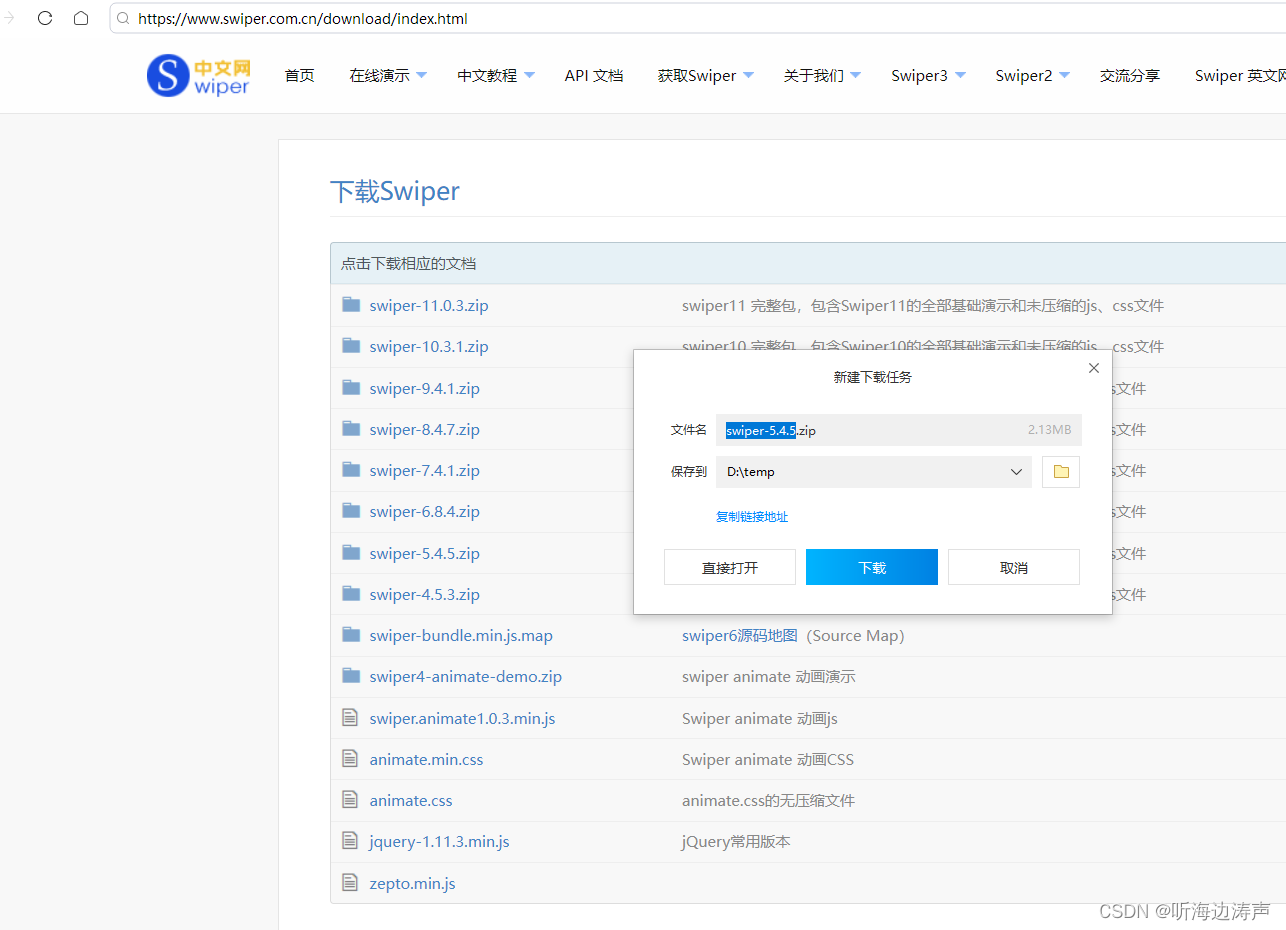Close the 新建下载任务 dialog
This screenshot has width=1286, height=930.
1094,368
